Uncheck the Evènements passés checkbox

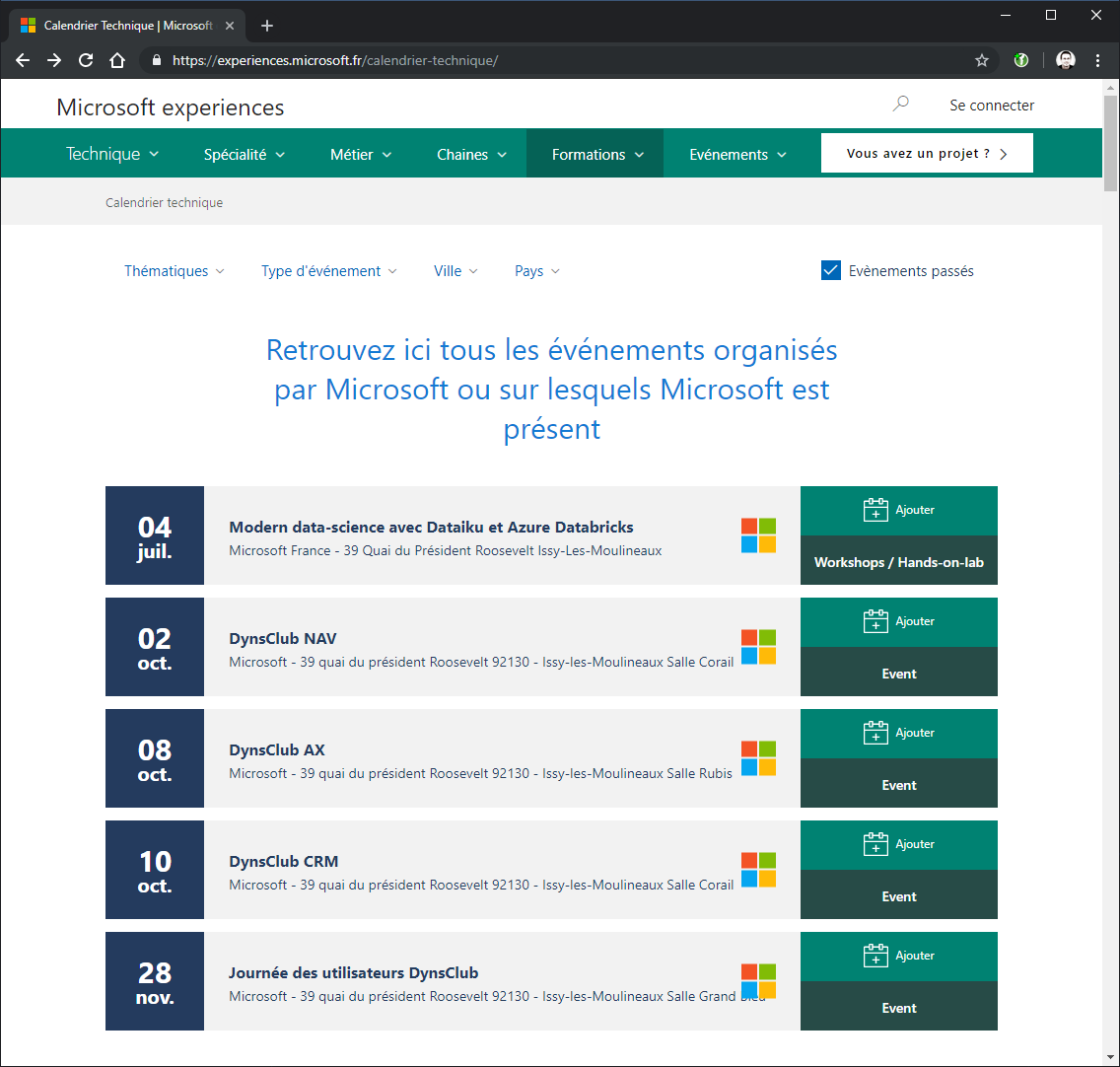(x=831, y=271)
